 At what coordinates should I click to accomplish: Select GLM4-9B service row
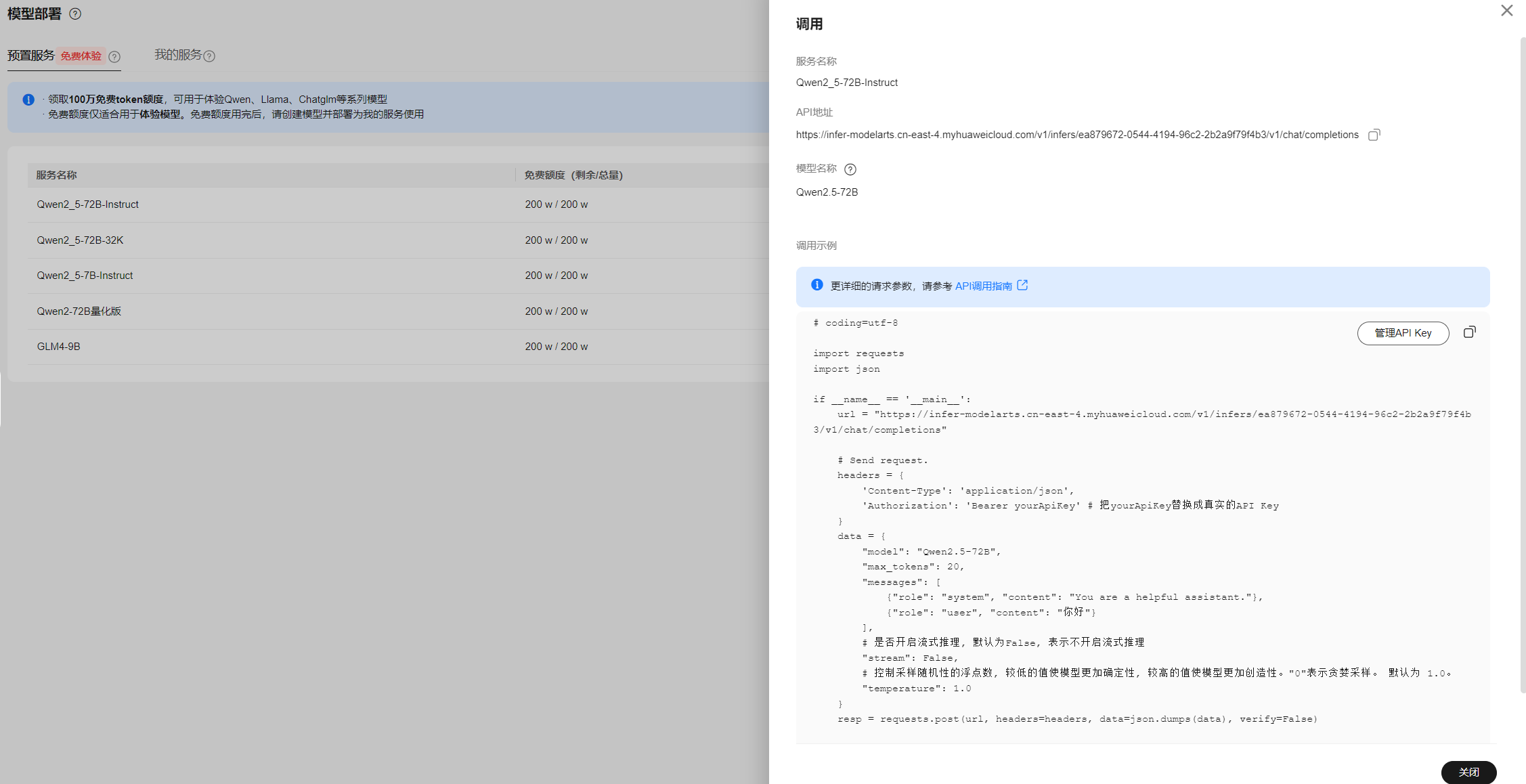[58, 347]
